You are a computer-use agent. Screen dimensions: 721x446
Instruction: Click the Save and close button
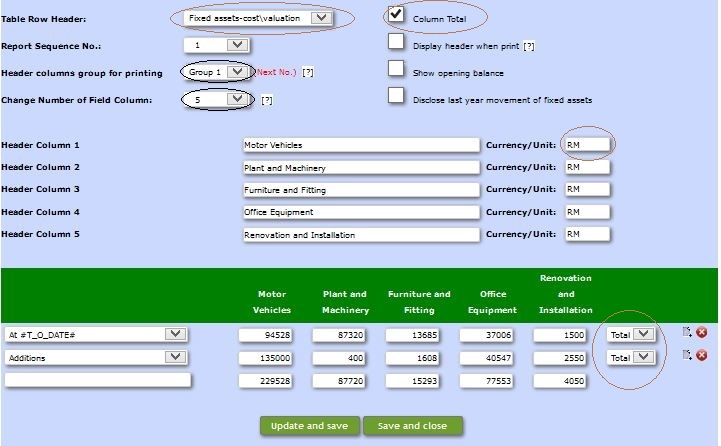pyautogui.click(x=412, y=426)
